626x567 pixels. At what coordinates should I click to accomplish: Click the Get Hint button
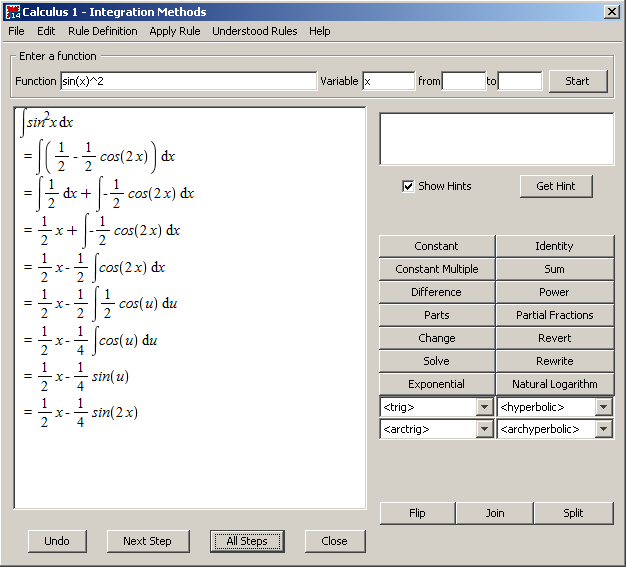point(556,186)
